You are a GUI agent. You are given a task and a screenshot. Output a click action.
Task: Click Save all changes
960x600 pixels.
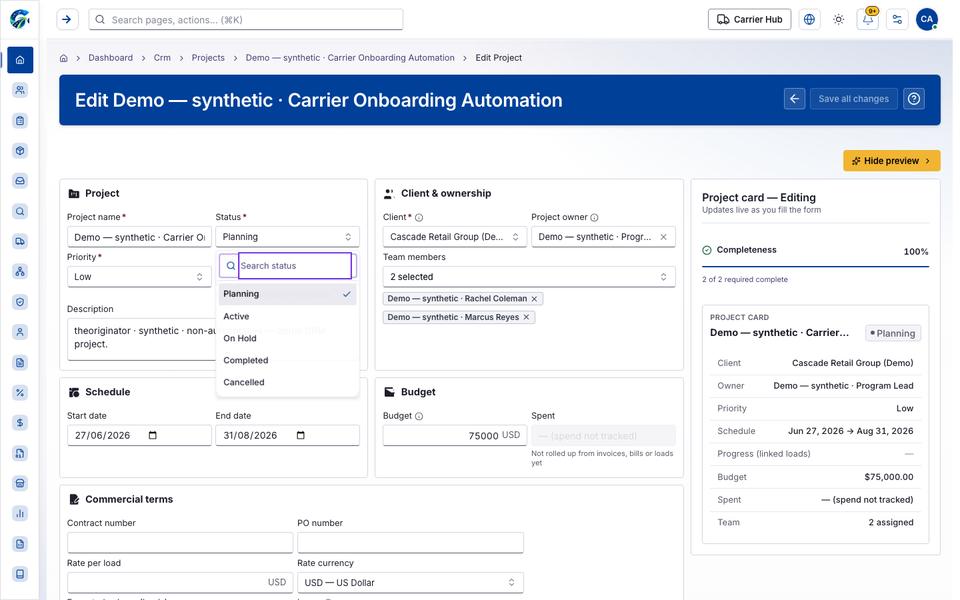[x=853, y=99]
